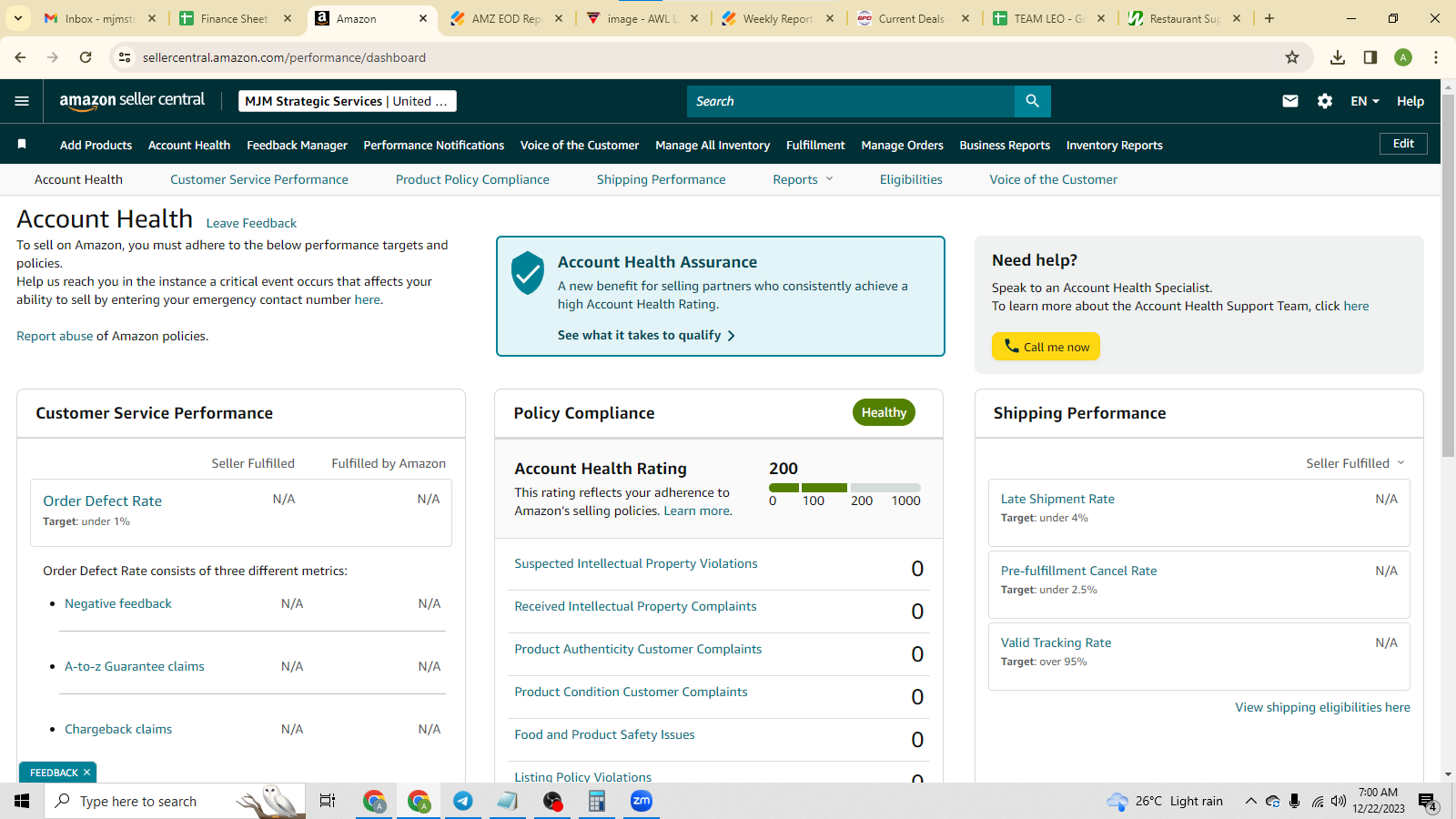Close the Amazon browser tab
1456x819 pixels.
[x=423, y=18]
